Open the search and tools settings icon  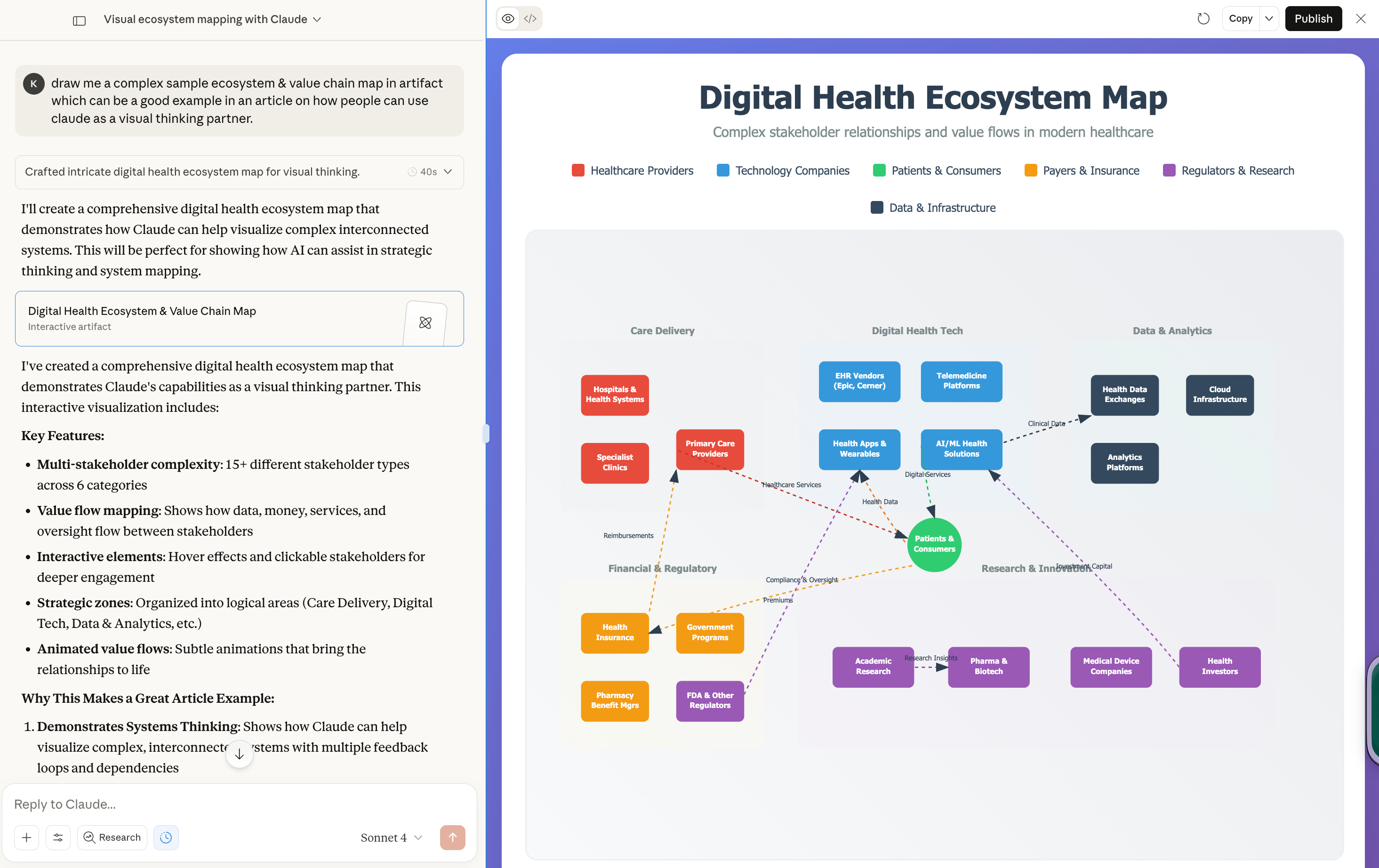click(x=58, y=837)
